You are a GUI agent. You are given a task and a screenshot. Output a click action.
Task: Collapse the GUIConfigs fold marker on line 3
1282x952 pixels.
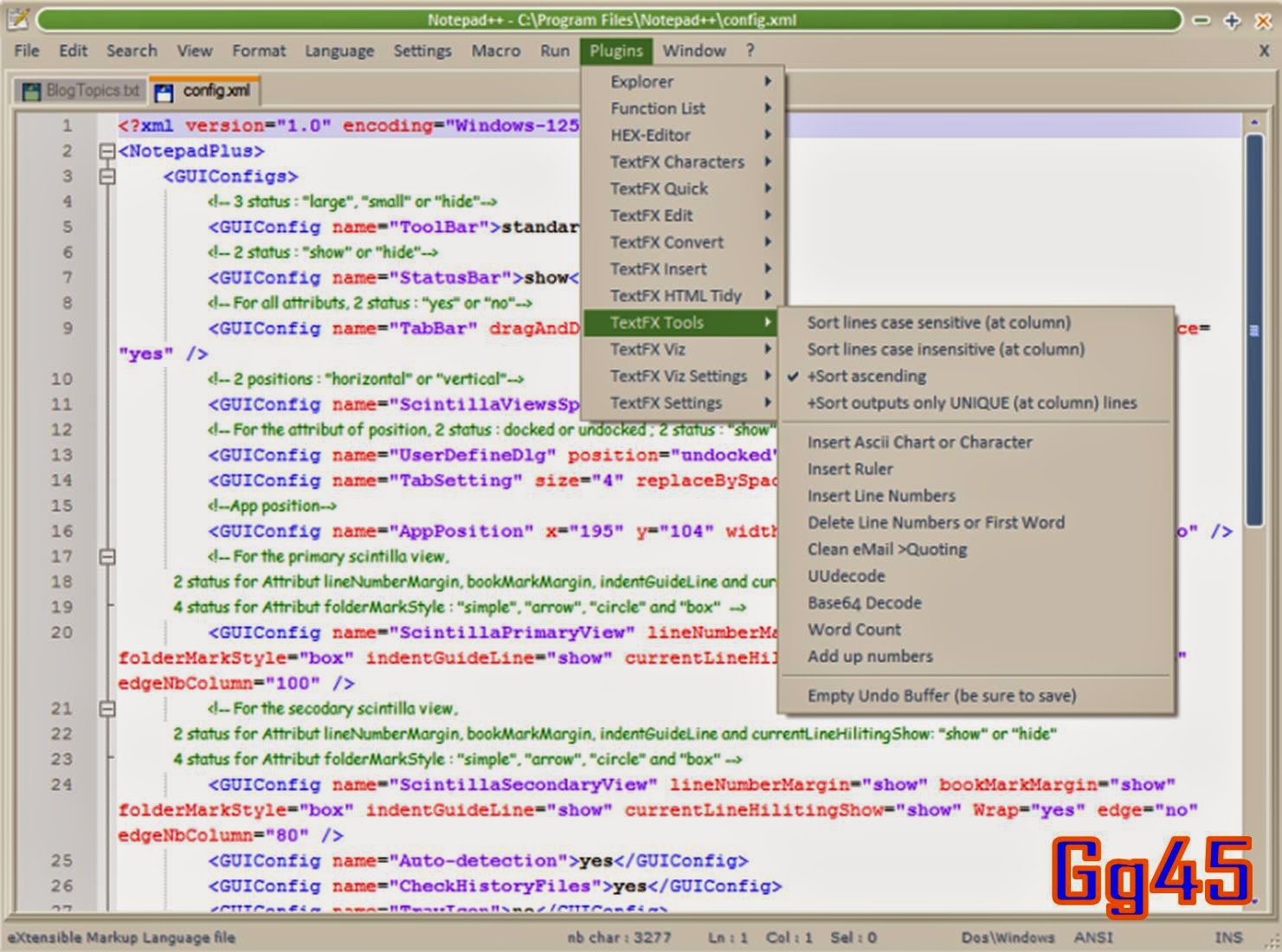click(x=107, y=177)
